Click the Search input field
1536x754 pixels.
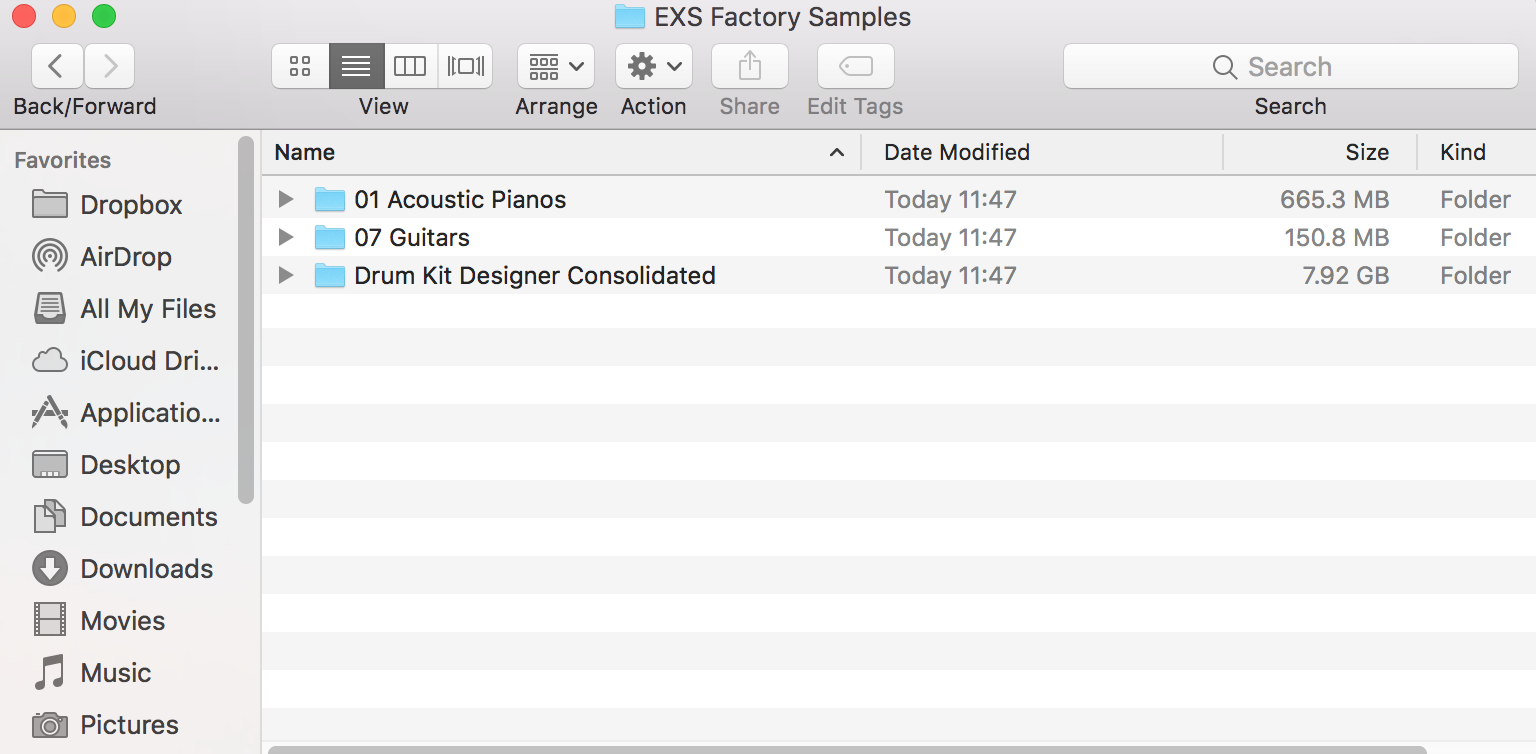[x=1290, y=67]
